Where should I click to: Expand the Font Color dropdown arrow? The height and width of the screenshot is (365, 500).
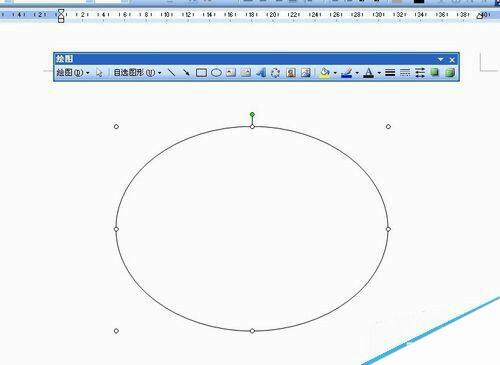coord(379,72)
